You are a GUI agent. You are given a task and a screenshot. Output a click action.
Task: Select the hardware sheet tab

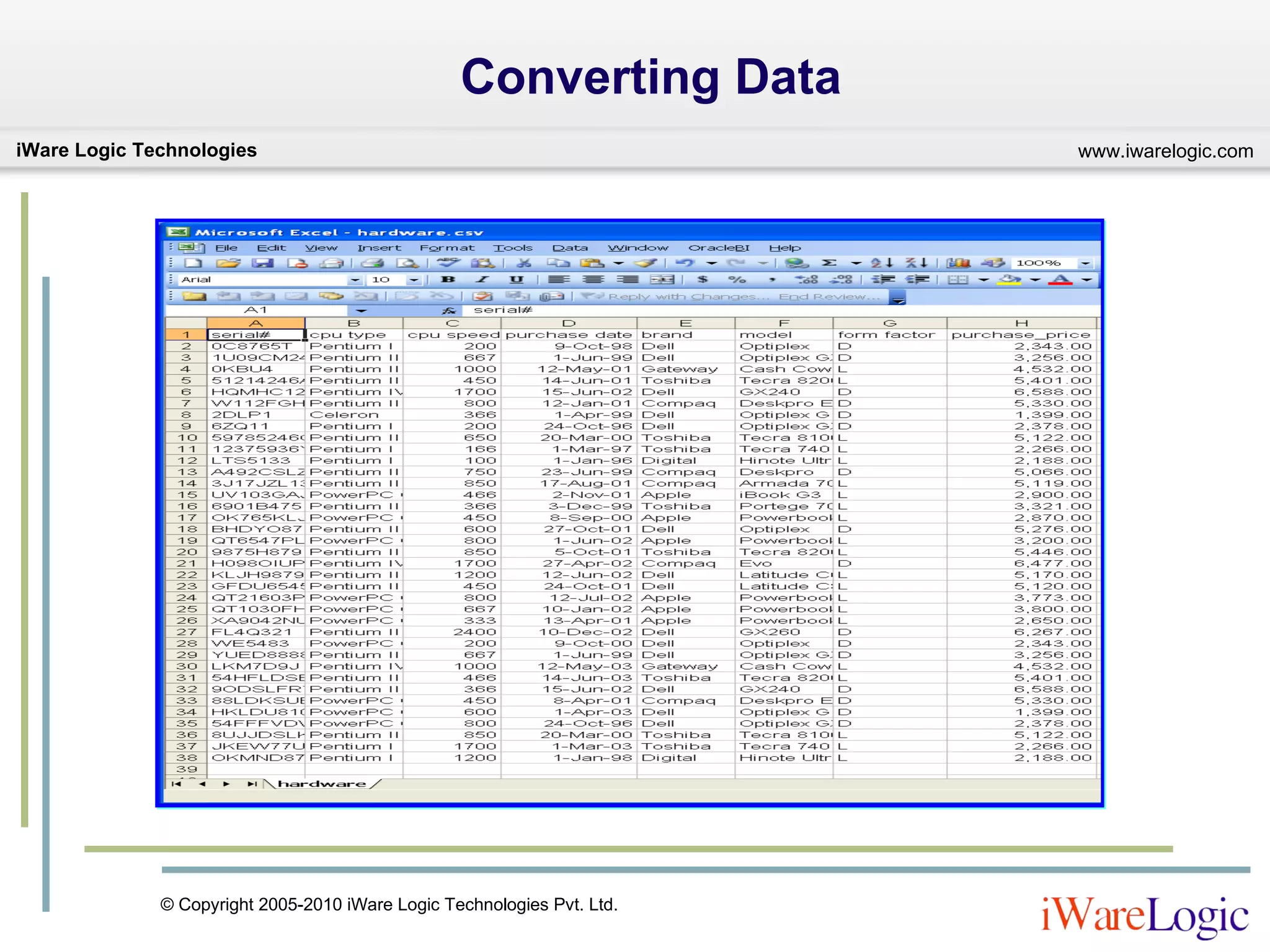click(x=322, y=784)
